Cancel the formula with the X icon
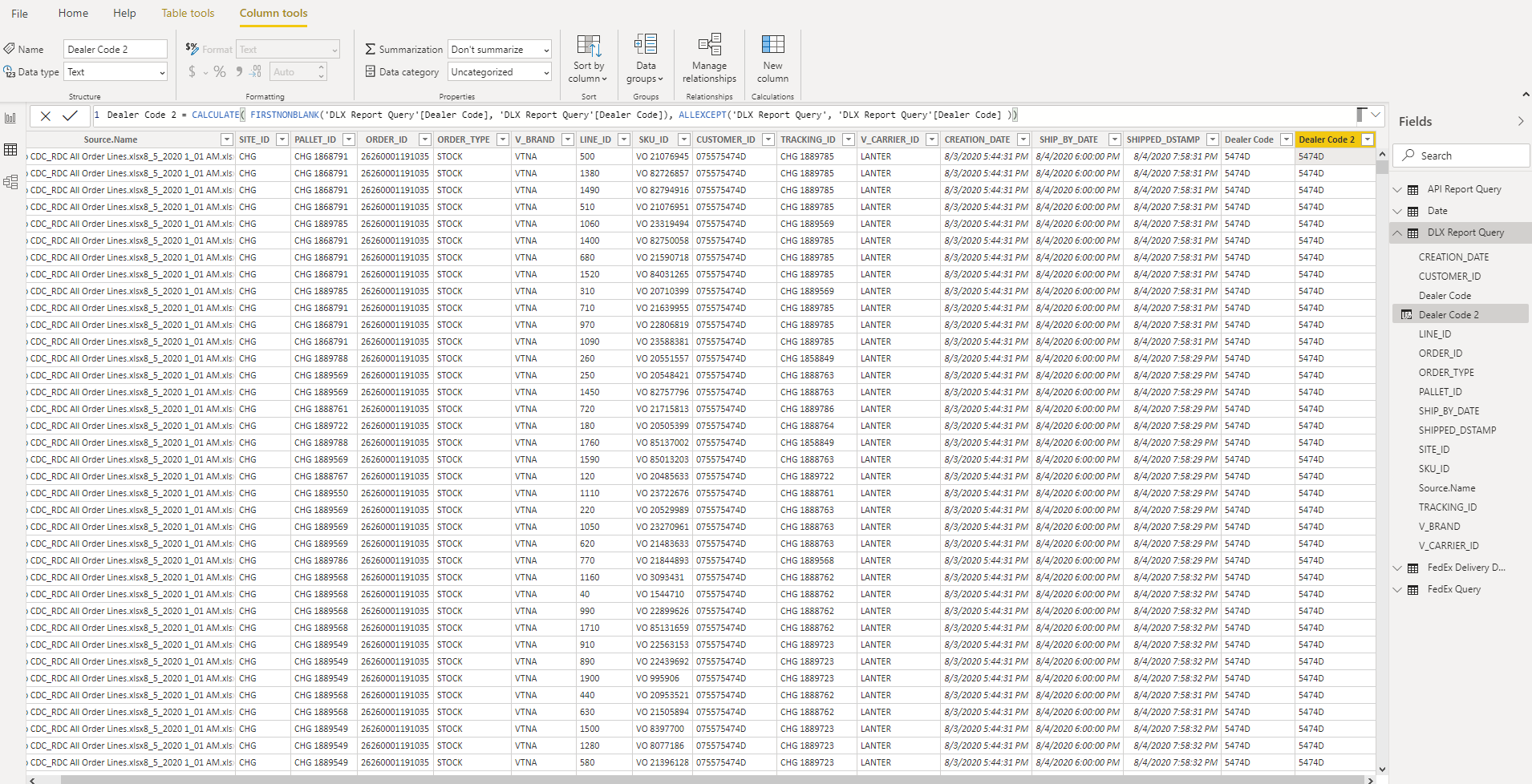Screen dimensions: 1532x784 [x=46, y=115]
